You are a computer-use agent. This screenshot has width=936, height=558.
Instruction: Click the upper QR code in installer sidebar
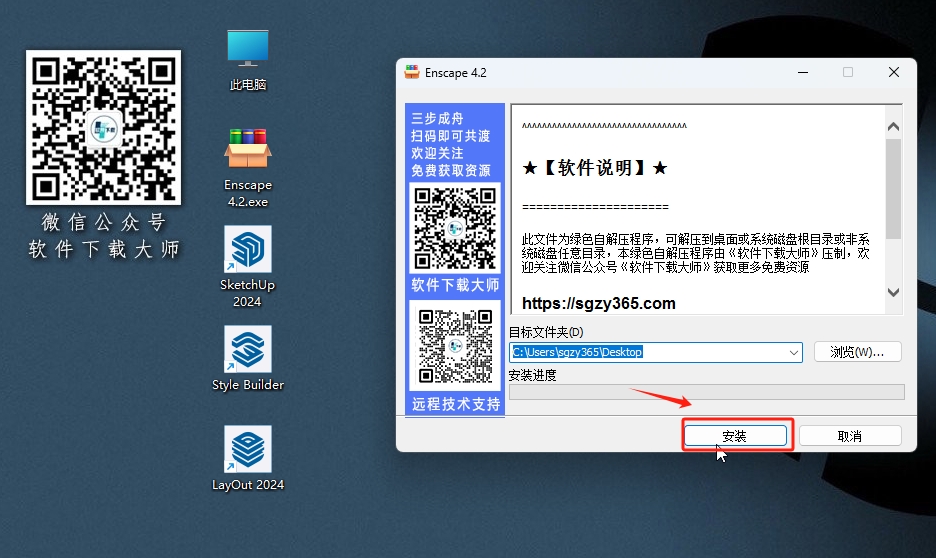pyautogui.click(x=455, y=228)
